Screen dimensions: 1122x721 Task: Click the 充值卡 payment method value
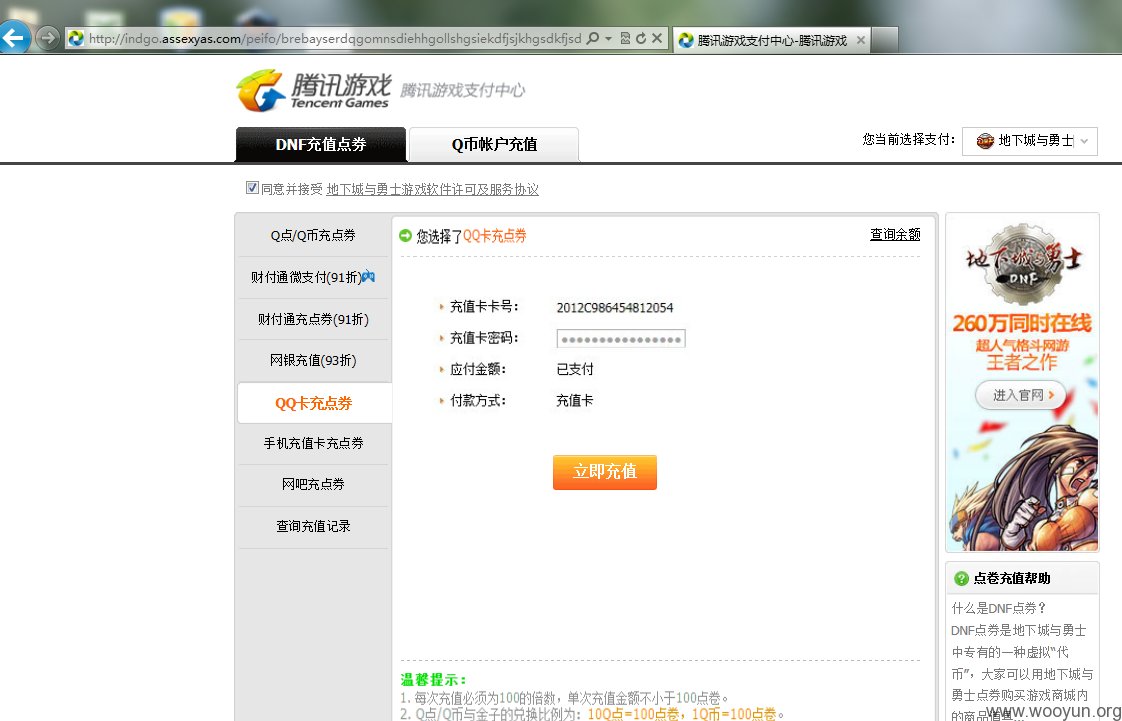click(x=575, y=401)
